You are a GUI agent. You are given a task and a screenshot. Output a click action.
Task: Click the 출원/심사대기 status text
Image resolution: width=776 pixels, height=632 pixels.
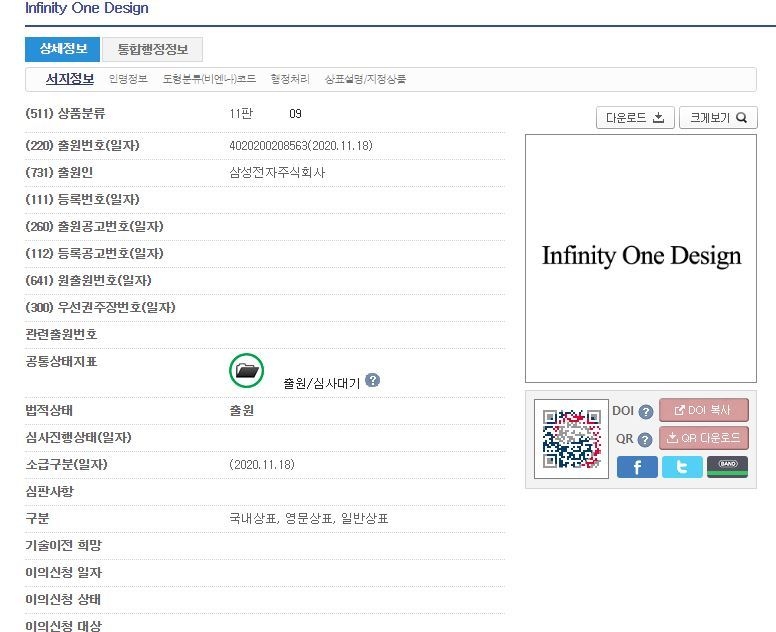click(x=322, y=383)
